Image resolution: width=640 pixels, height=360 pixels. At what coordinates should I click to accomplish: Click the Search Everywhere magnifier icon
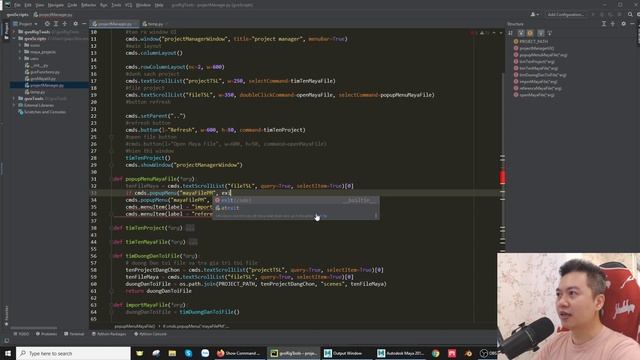click(x=630, y=15)
